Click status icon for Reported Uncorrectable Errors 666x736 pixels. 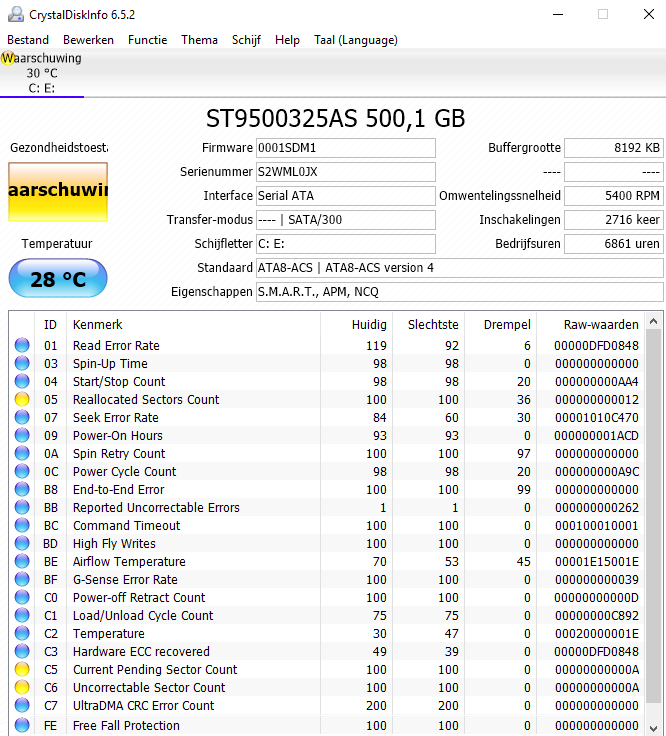22,507
